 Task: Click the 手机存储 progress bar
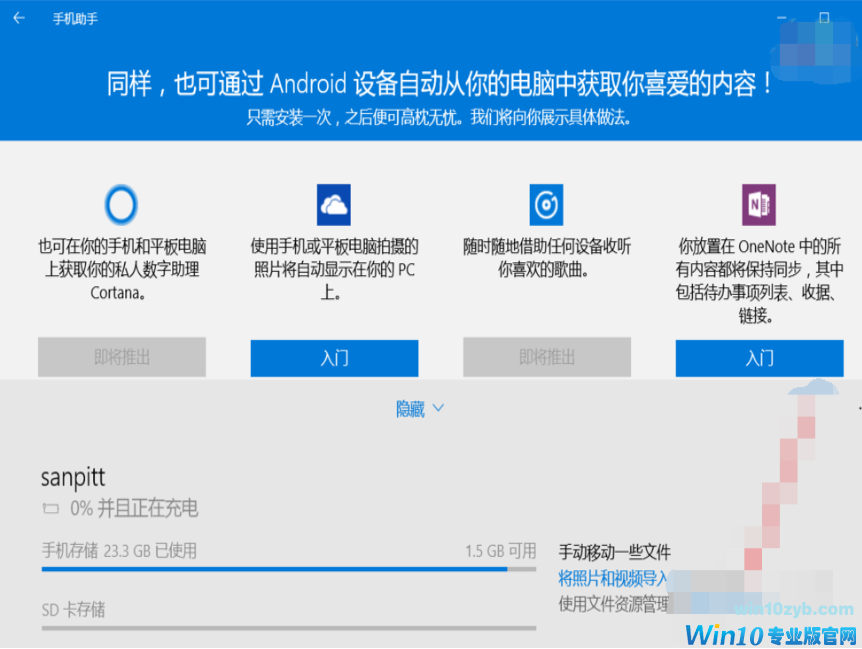tap(289, 566)
